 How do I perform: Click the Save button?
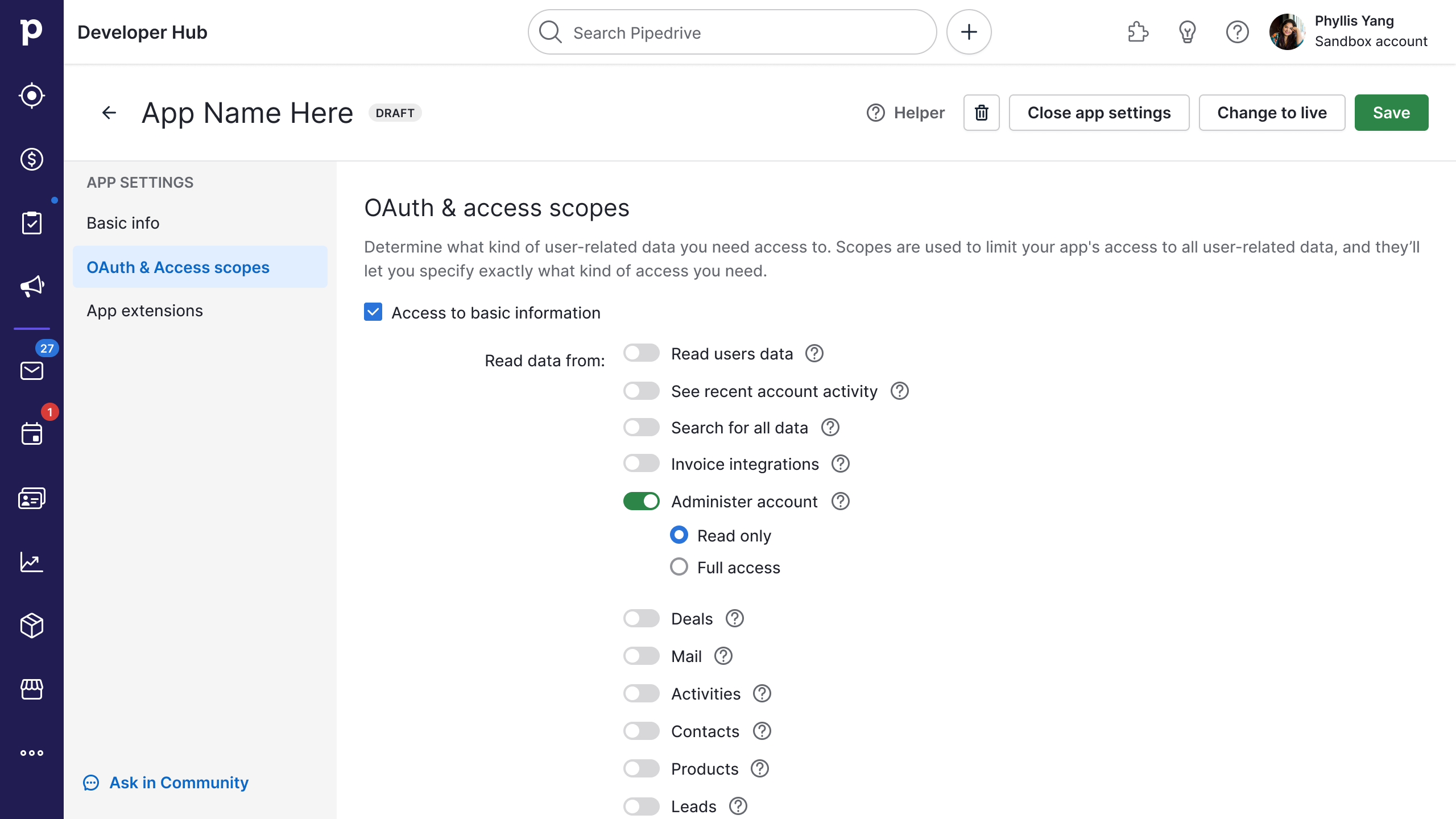1391,112
